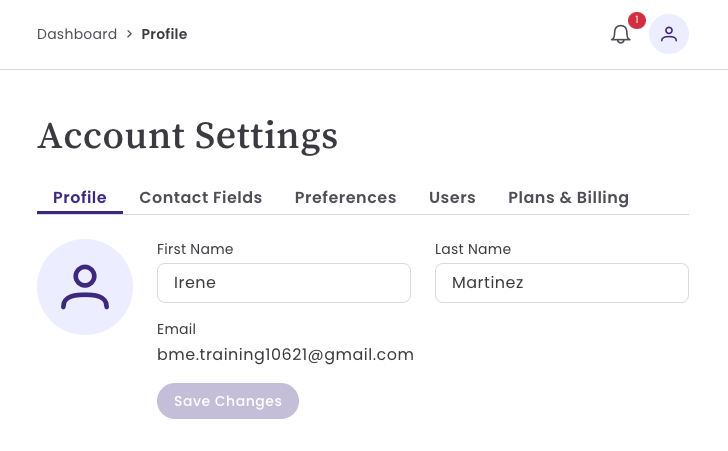The image size is (728, 451).
Task: Go back to Dashboard breadcrumb
Action: 77,34
